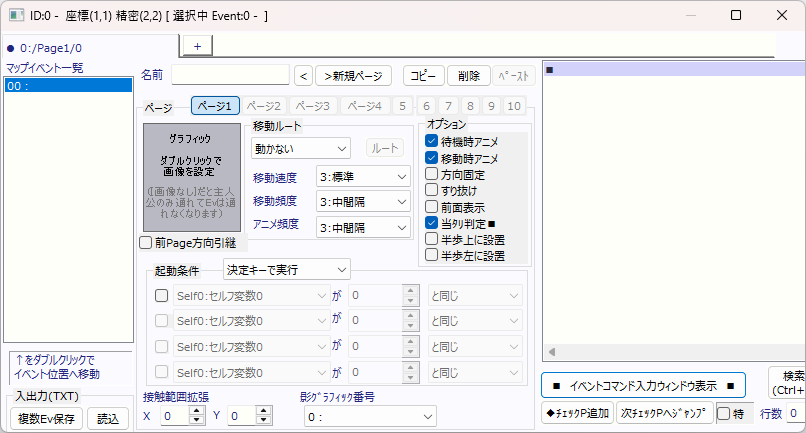Increase the first condition value with up arrow
This screenshot has height=433, width=806.
pyautogui.click(x=410, y=291)
